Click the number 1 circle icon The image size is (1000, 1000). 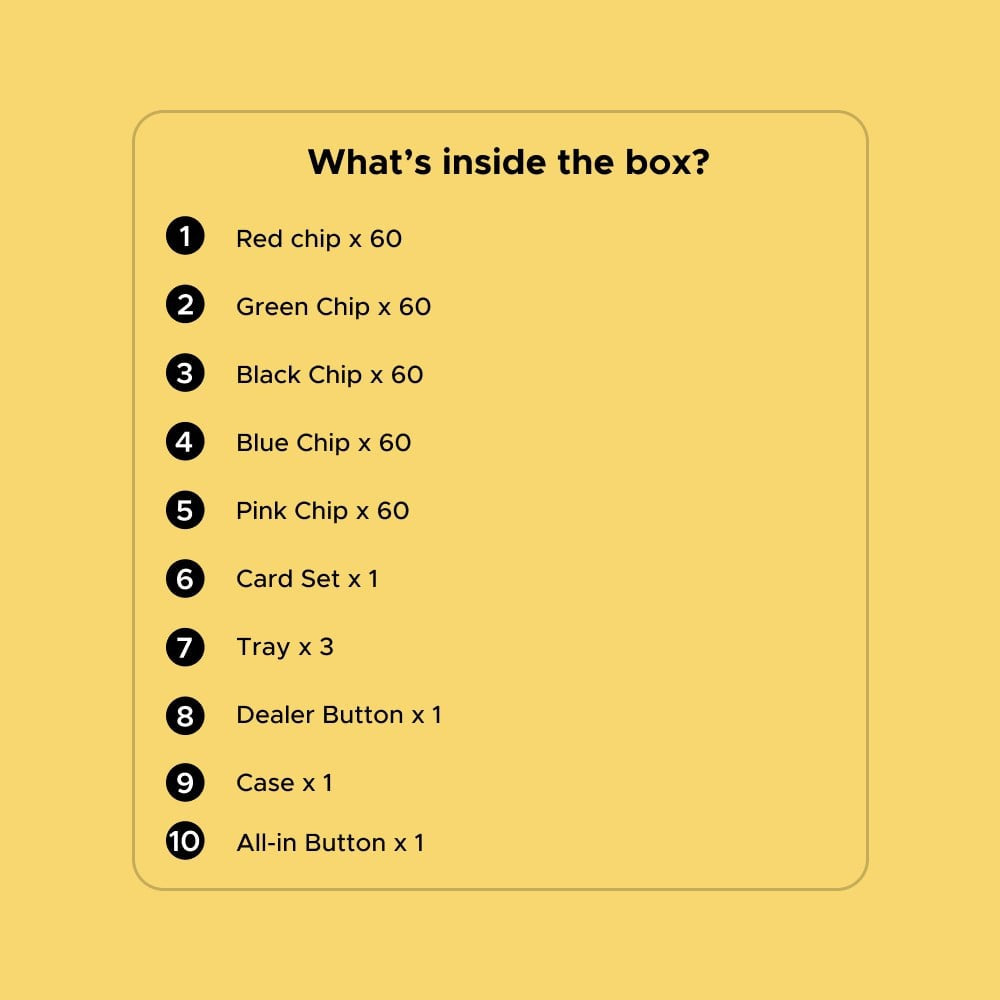pos(185,236)
